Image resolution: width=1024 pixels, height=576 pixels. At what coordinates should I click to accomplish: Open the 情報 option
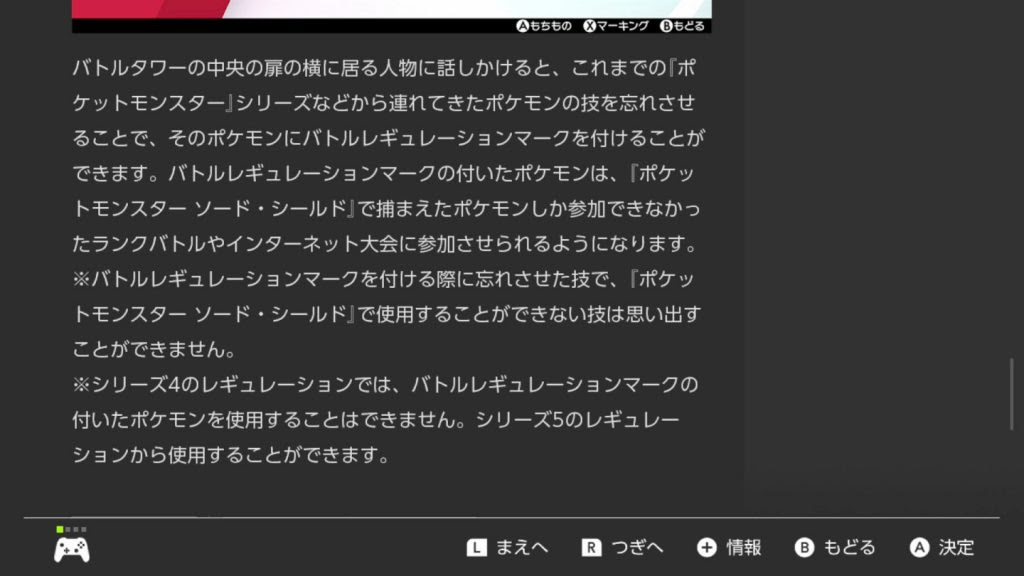(x=744, y=547)
